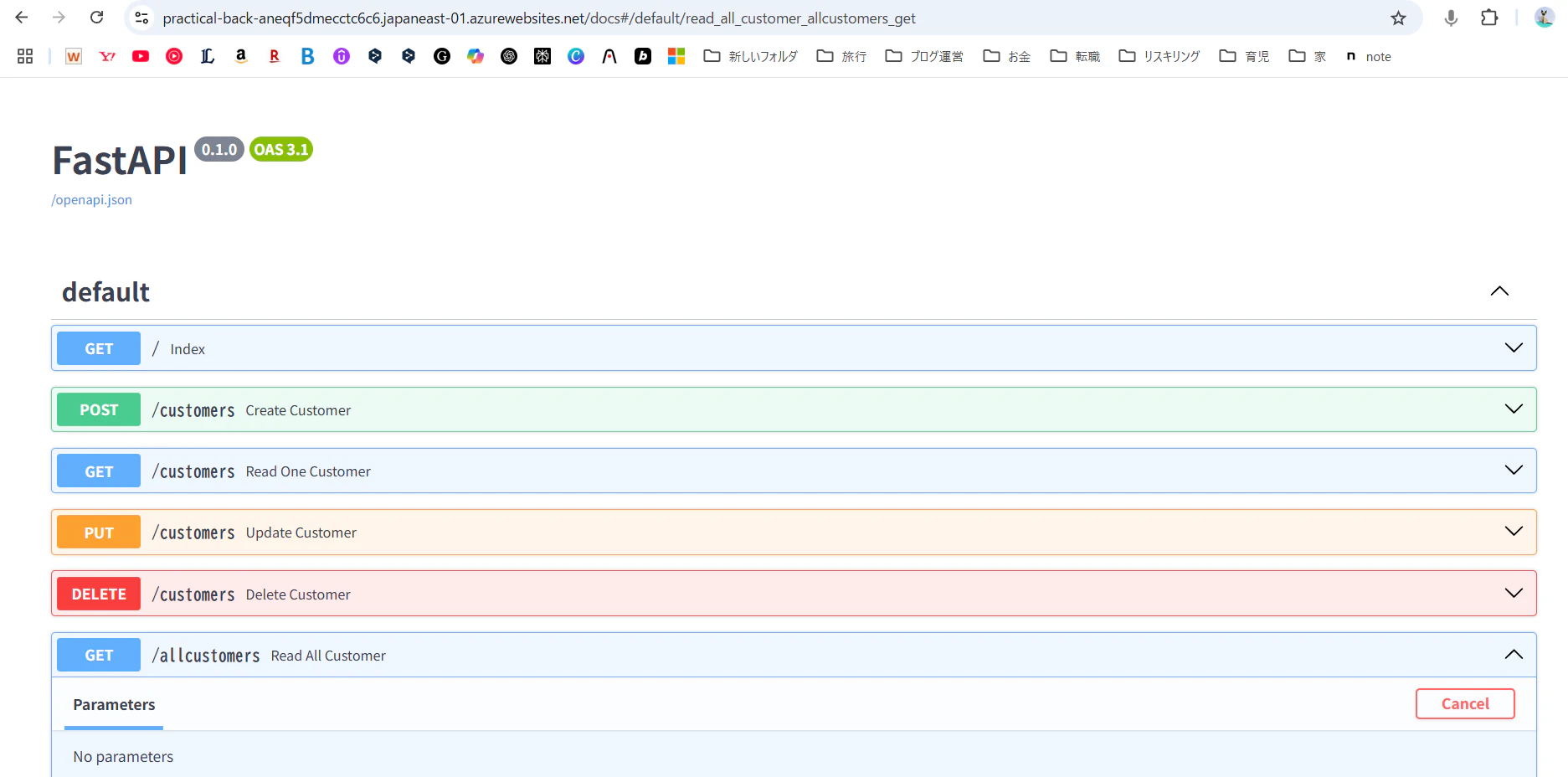Open the /openapi.json link
The width and height of the screenshot is (1568, 777).
(92, 200)
